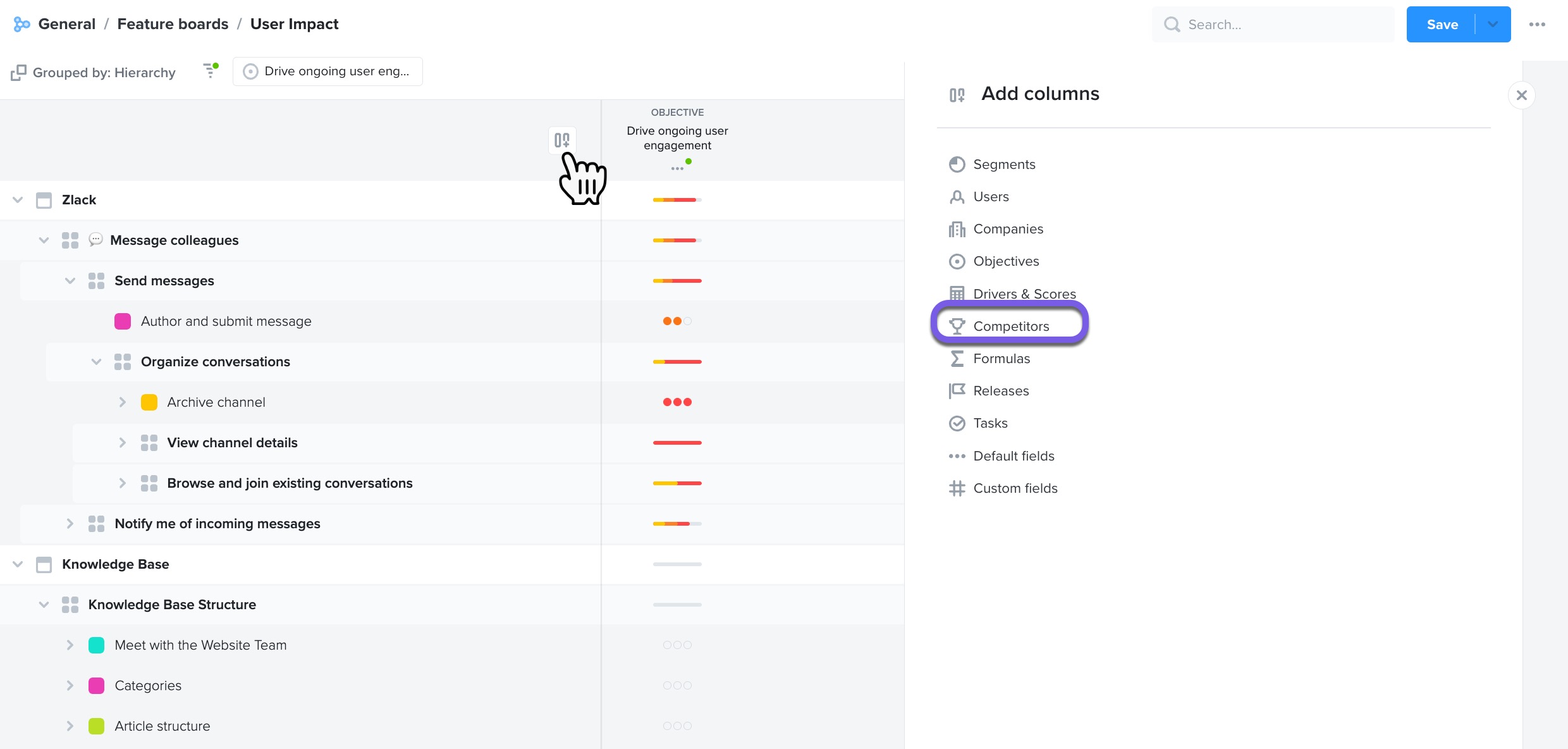The image size is (1568, 749).
Task: Click the three-dot more options icon beside Save
Action: [1537, 25]
